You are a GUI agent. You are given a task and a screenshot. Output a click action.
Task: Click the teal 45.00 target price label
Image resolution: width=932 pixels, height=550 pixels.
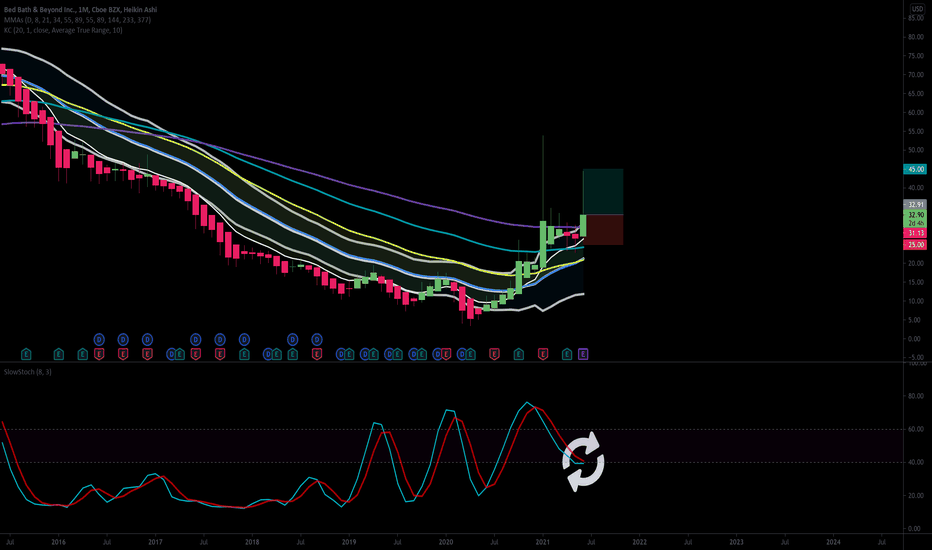(x=915, y=169)
